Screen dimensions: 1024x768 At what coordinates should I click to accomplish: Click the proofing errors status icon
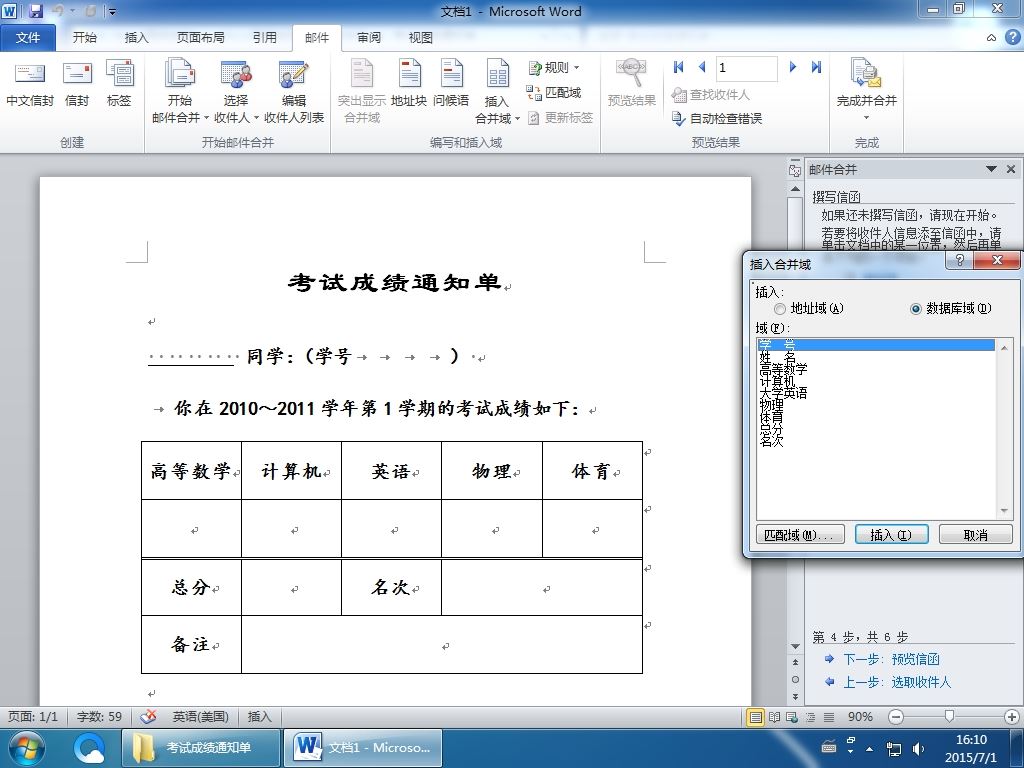coord(148,716)
